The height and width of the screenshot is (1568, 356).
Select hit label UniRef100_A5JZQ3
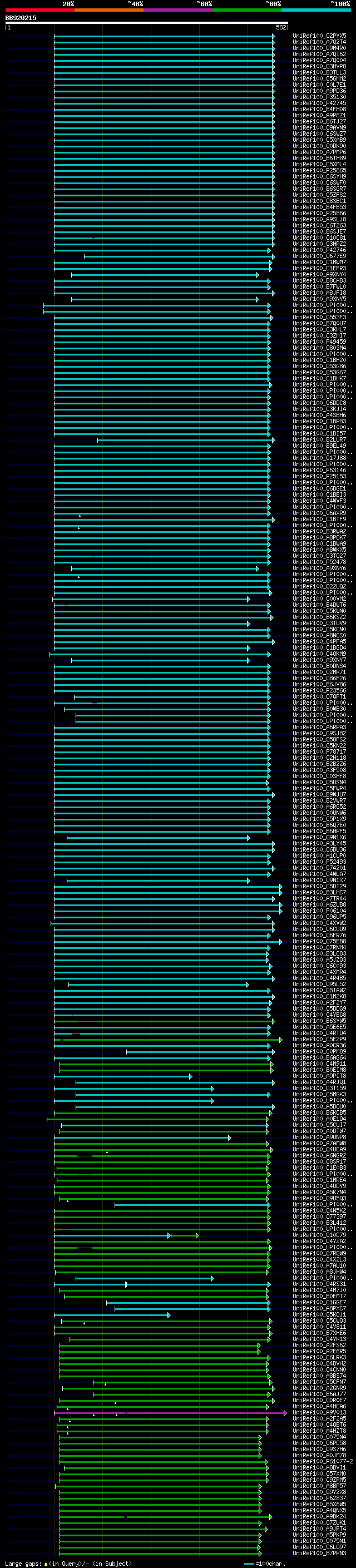(319, 960)
